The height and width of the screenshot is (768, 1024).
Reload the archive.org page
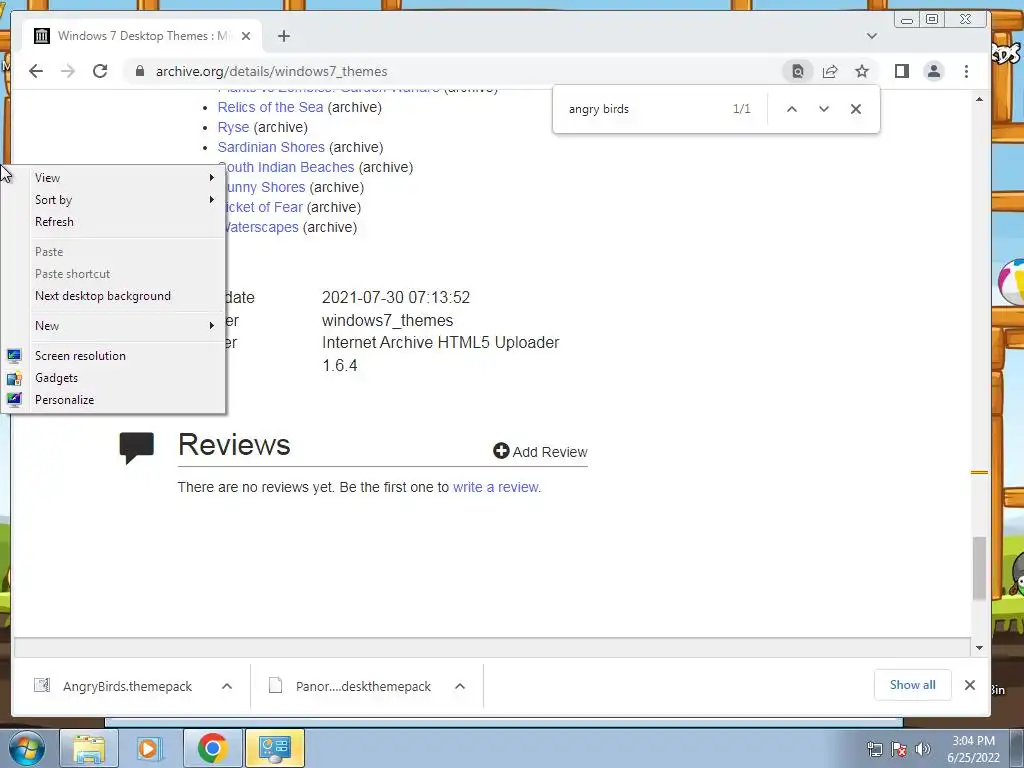(x=100, y=71)
